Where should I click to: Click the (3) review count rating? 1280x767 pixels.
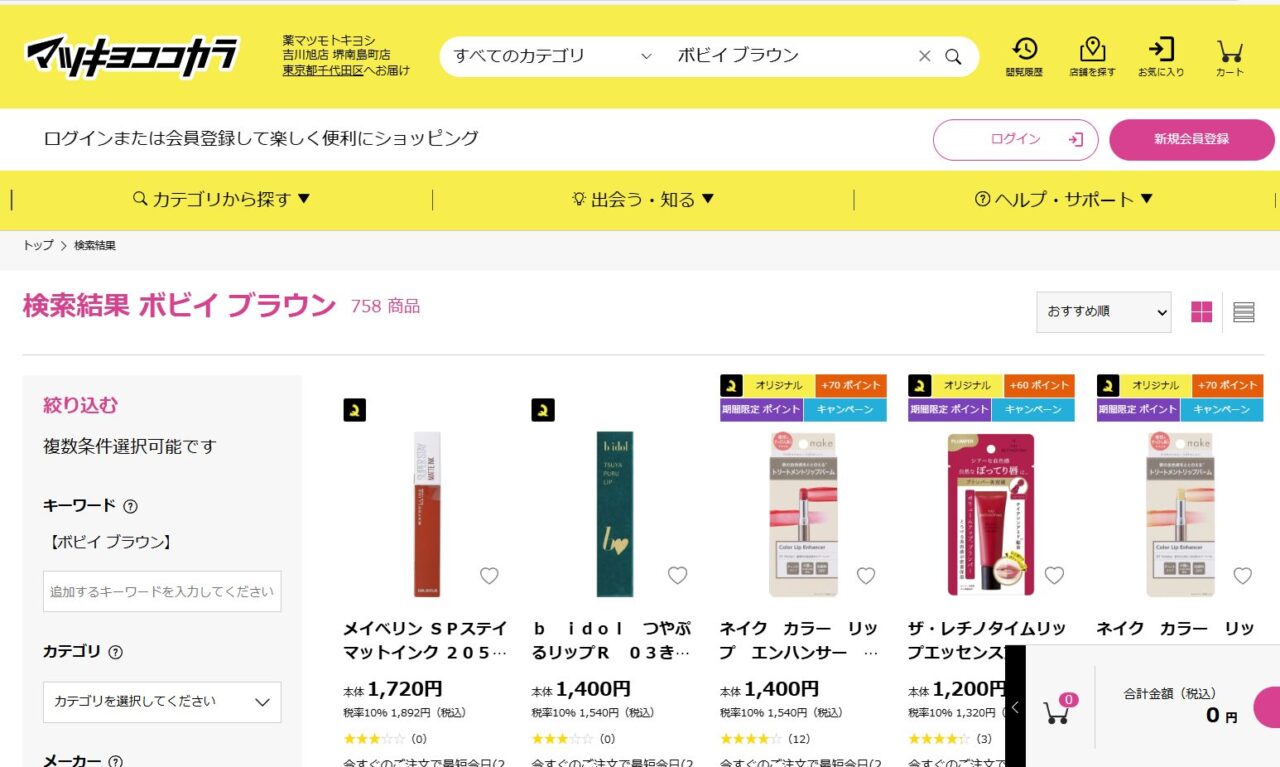pos(984,739)
